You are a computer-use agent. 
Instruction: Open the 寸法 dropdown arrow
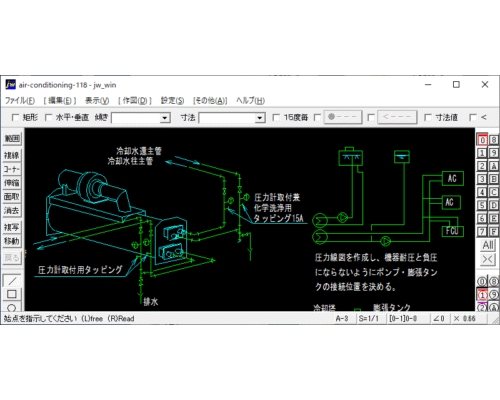(260, 118)
